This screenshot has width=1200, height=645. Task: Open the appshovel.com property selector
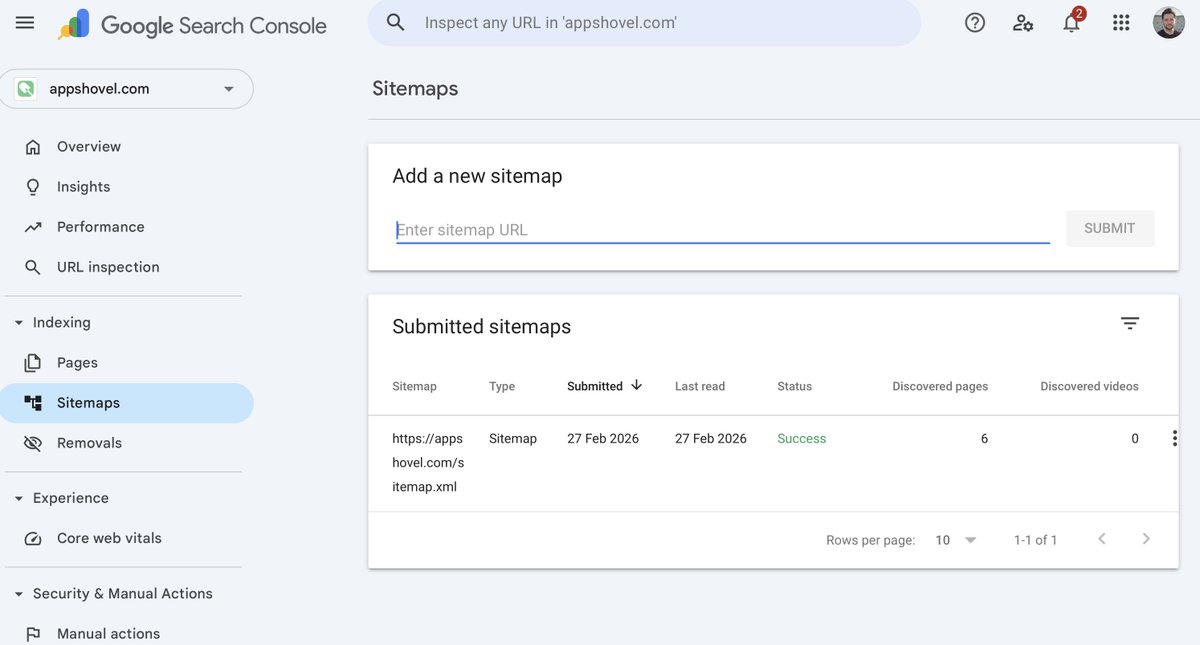pos(127,89)
